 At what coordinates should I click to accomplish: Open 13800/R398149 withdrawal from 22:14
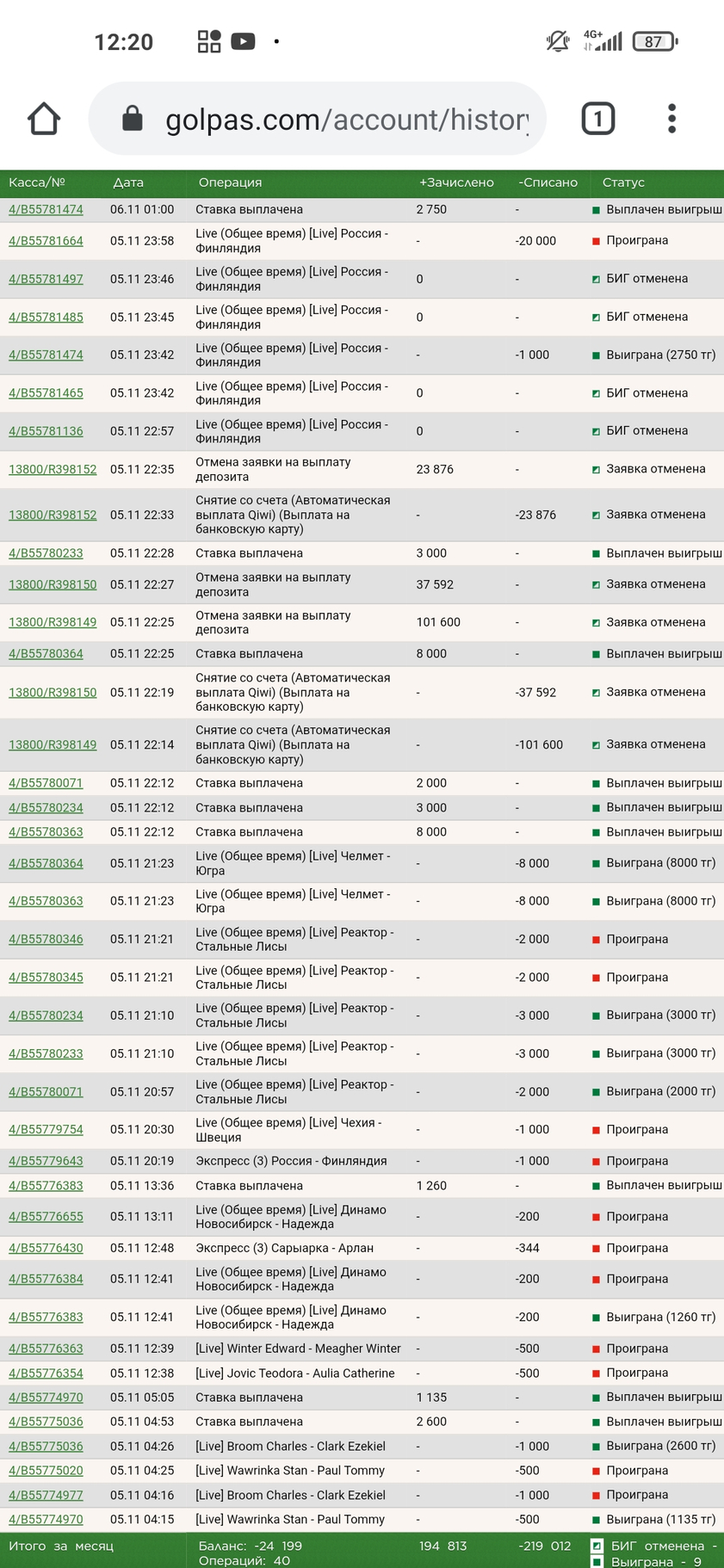tap(53, 744)
